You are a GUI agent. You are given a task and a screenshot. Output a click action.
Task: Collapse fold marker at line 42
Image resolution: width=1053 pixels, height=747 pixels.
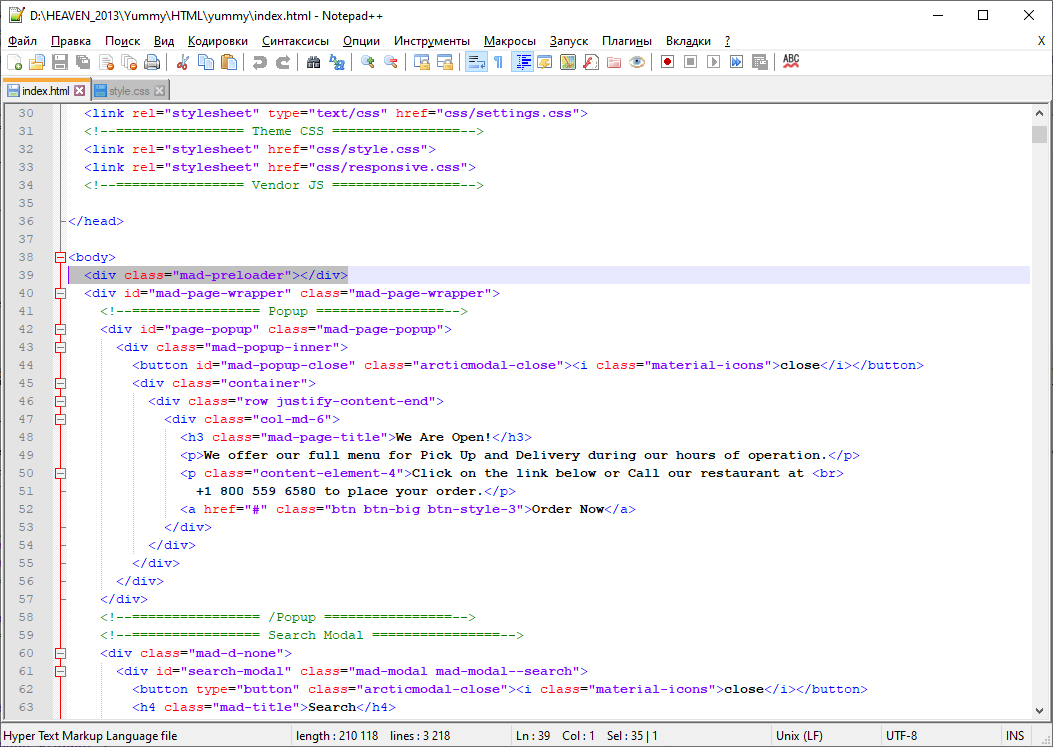coord(60,329)
